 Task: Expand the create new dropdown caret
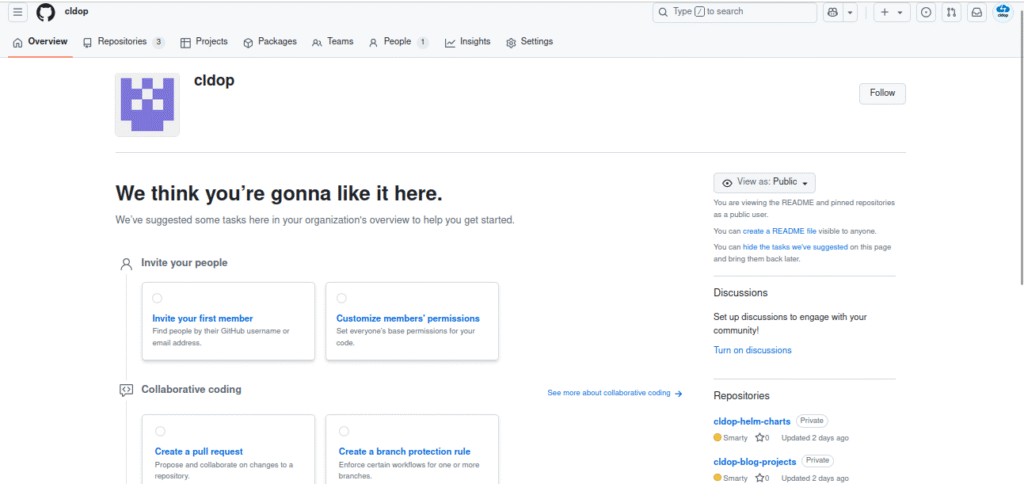(x=900, y=12)
